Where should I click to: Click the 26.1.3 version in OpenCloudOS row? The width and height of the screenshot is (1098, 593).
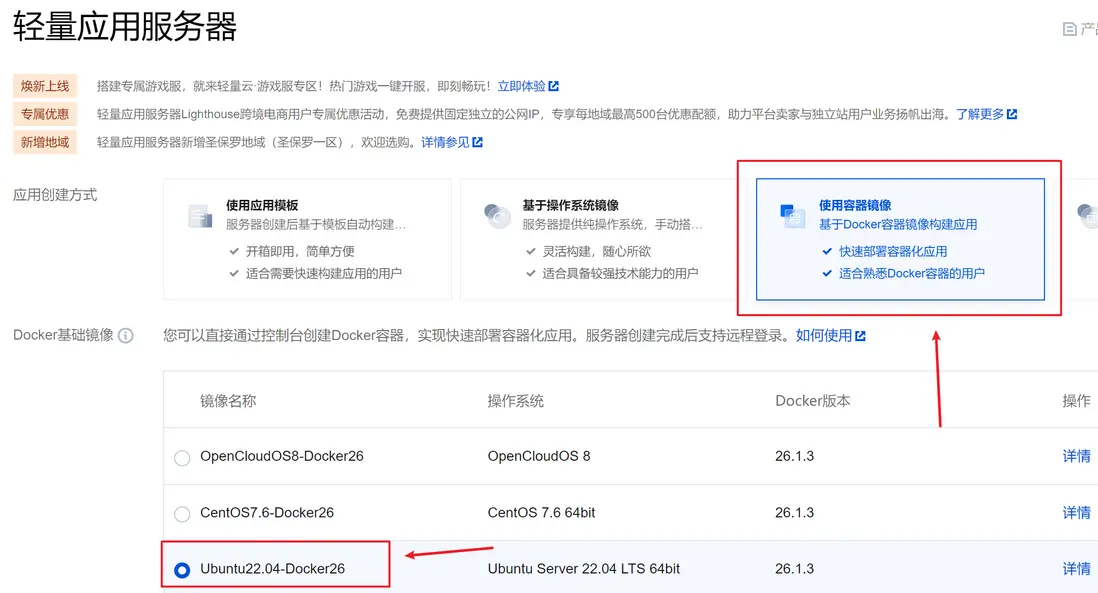pos(794,456)
